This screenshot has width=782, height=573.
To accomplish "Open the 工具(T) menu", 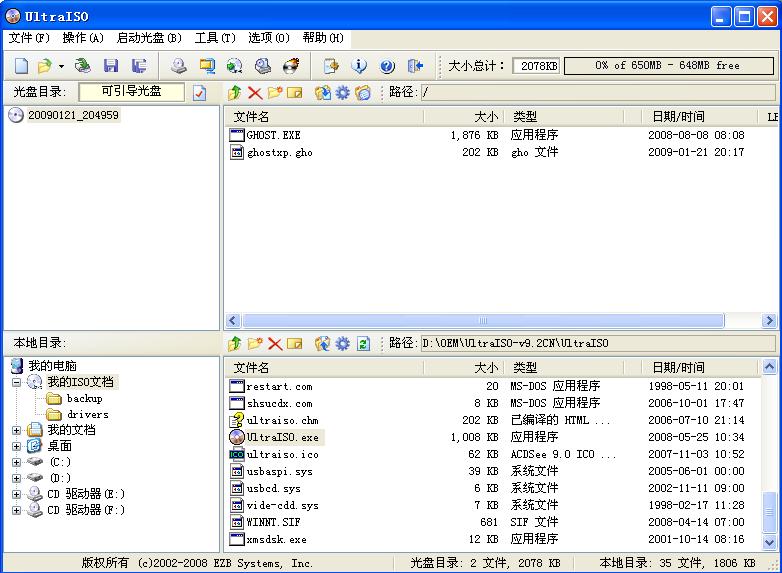I will 215,38.
